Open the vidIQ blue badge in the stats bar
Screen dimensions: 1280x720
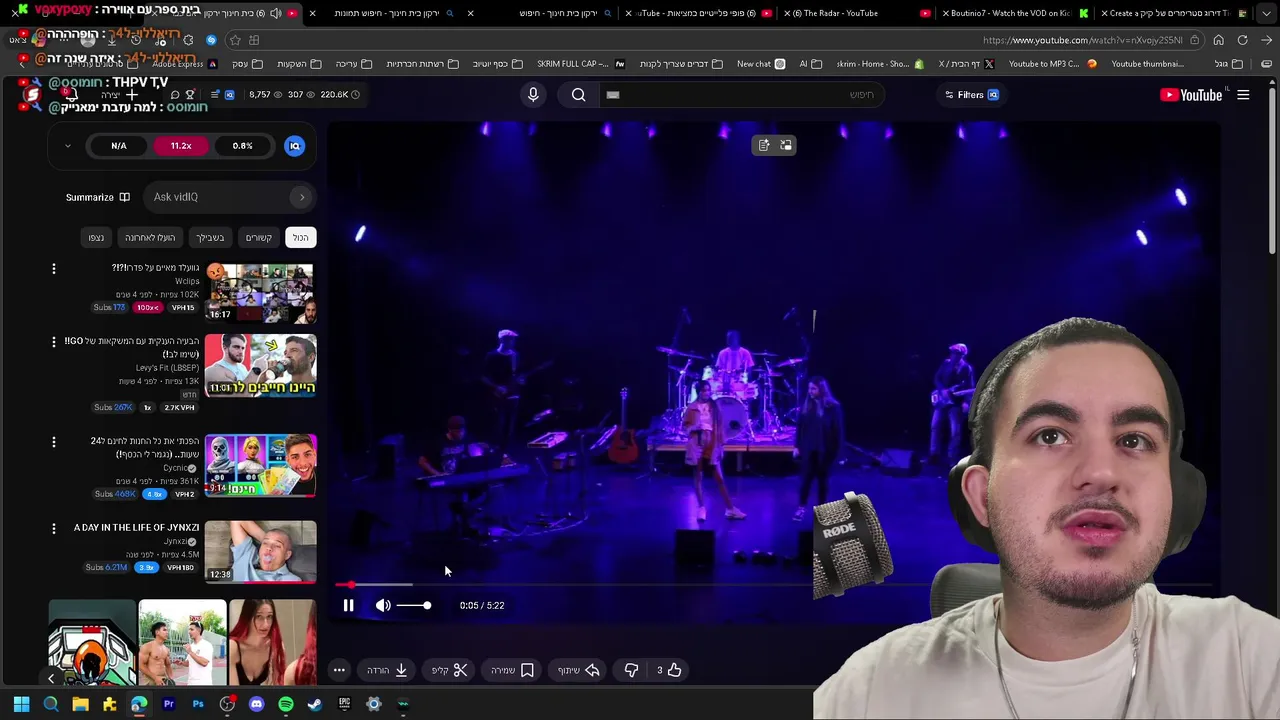tap(229, 95)
